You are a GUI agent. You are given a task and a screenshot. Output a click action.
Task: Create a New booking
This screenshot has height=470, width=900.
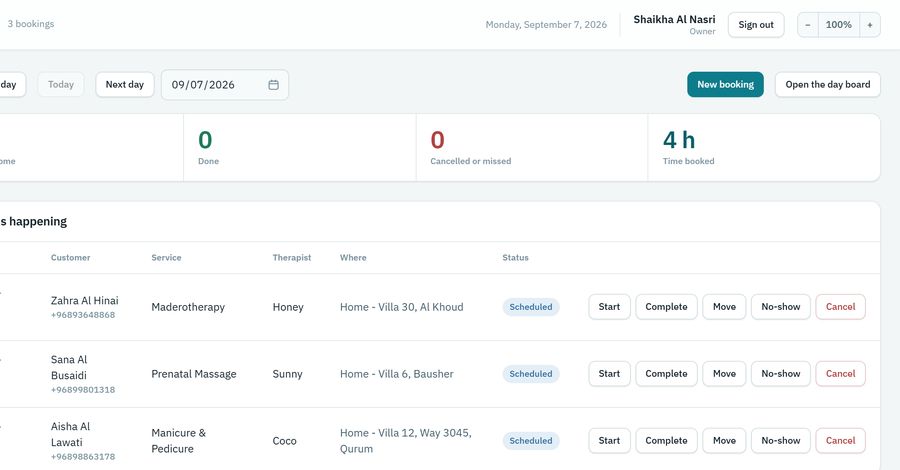coord(726,84)
